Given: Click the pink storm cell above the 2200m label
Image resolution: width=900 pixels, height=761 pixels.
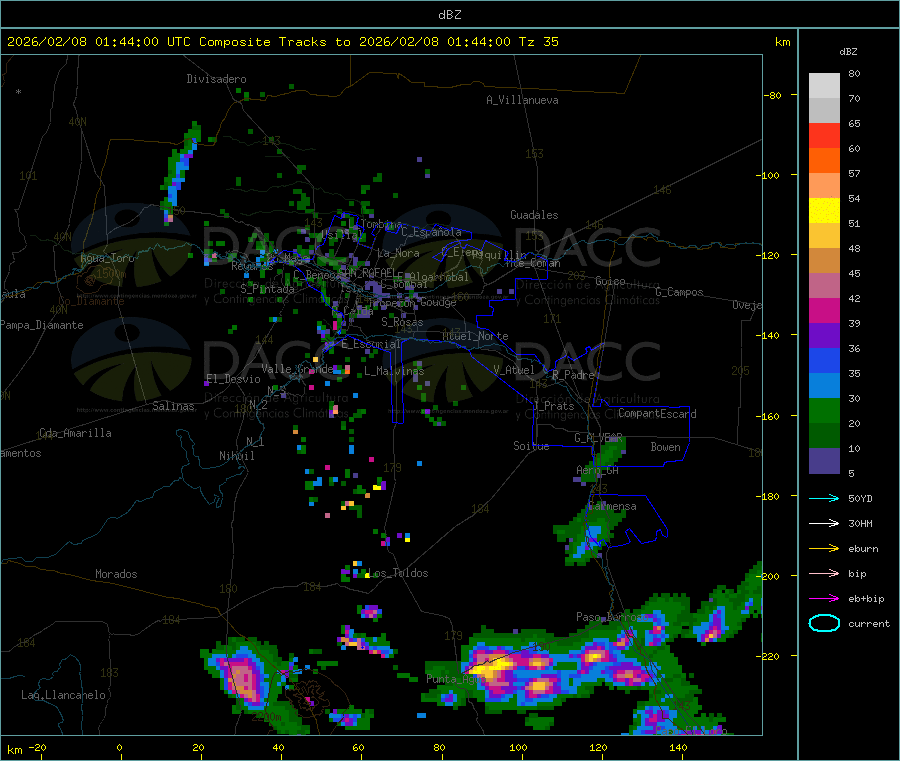Looking at the screenshot, I should click(x=243, y=678).
